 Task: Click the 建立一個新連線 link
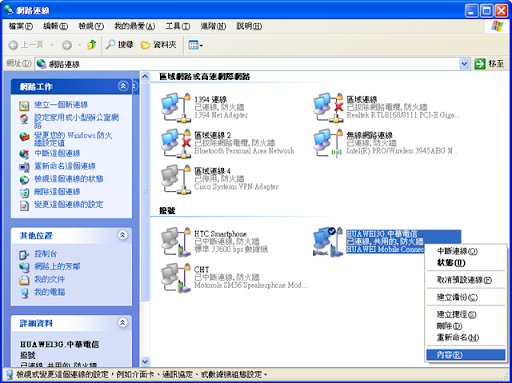point(61,105)
